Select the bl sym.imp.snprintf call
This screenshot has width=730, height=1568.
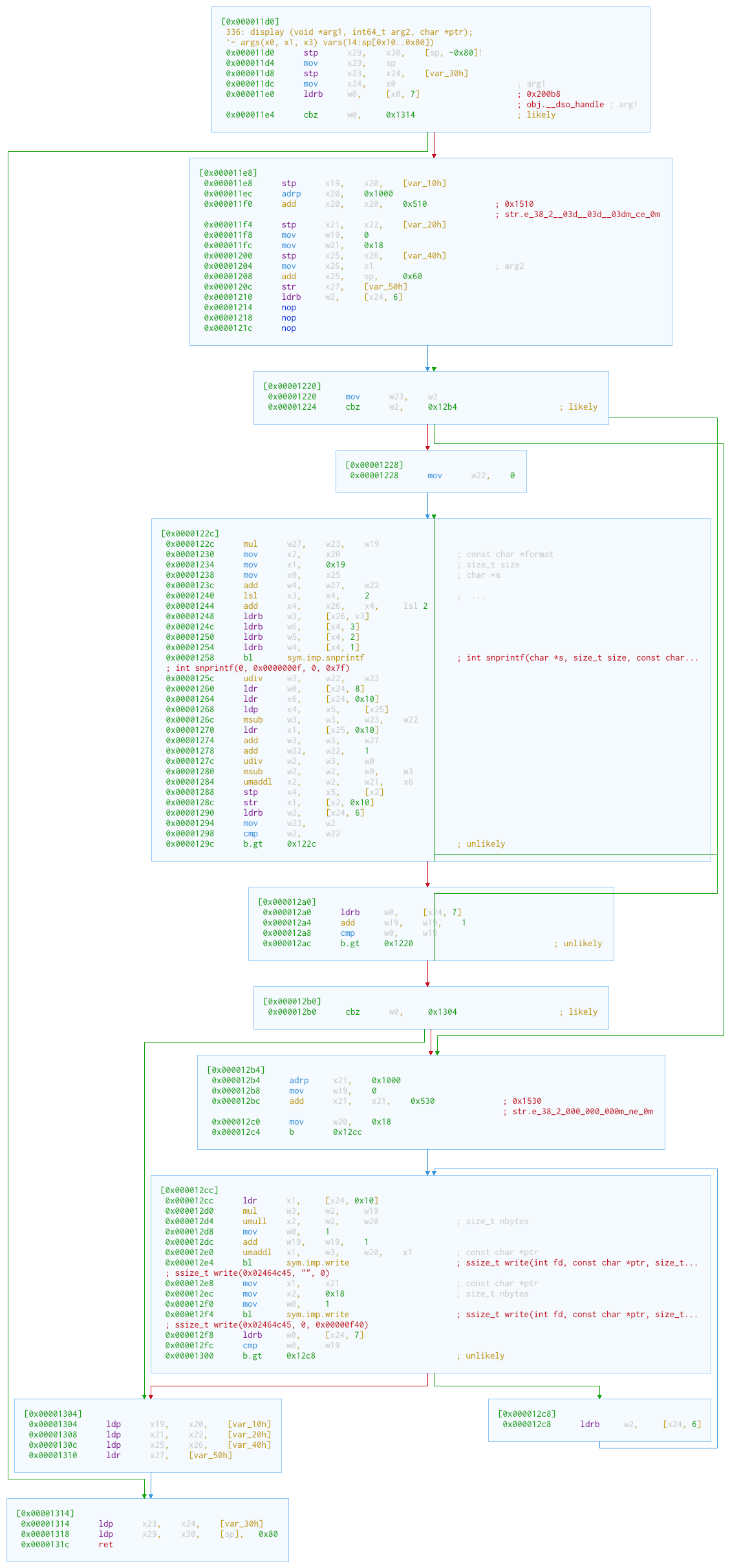coord(265,657)
